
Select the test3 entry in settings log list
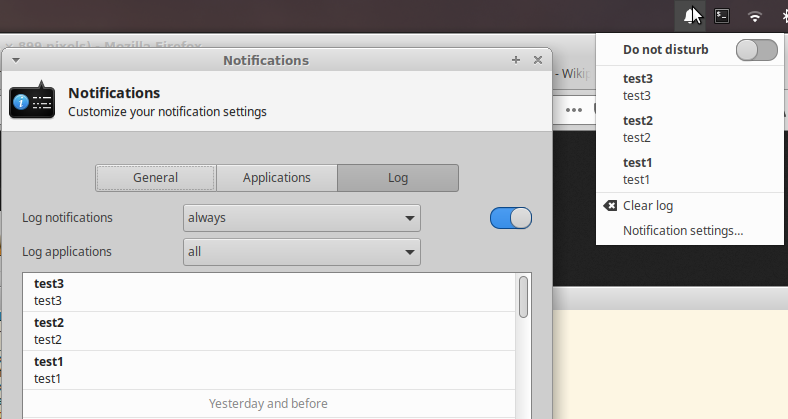pos(270,291)
